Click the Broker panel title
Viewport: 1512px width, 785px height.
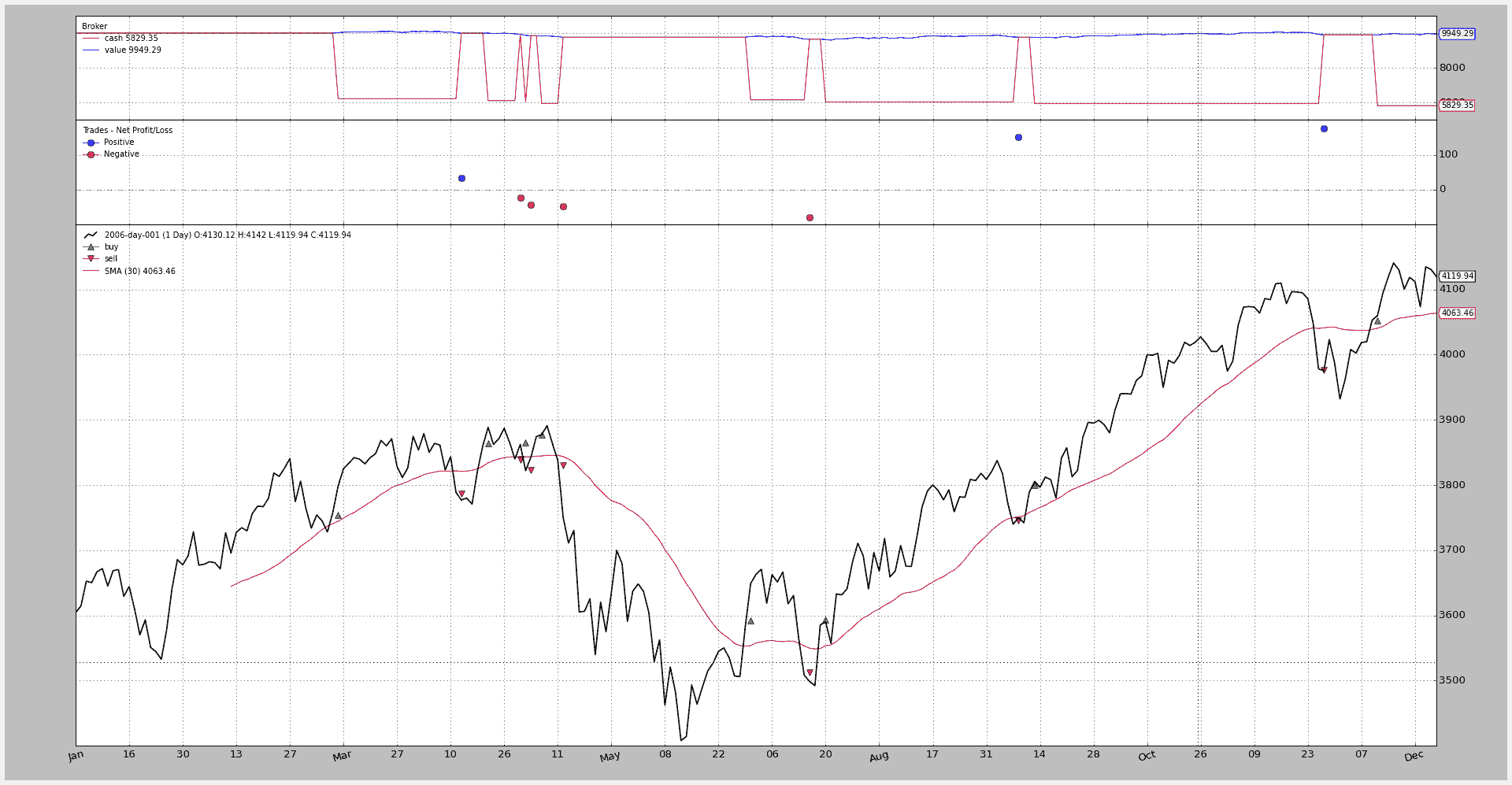tap(94, 27)
